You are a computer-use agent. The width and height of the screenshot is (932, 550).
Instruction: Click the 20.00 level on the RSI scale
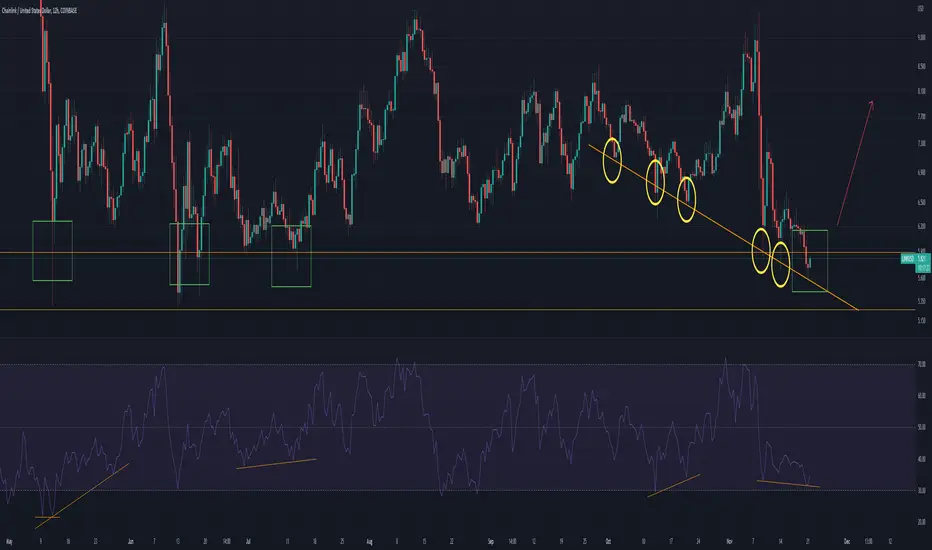pyautogui.click(x=921, y=522)
